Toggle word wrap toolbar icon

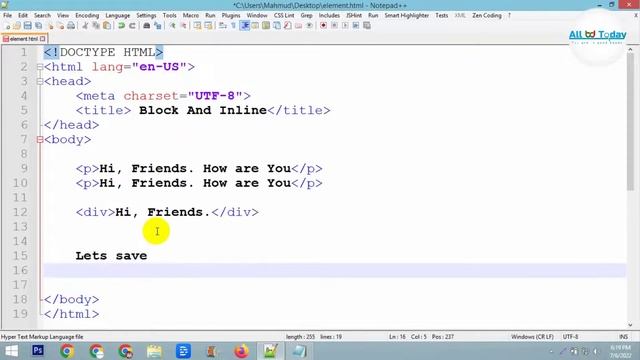tap(223, 26)
